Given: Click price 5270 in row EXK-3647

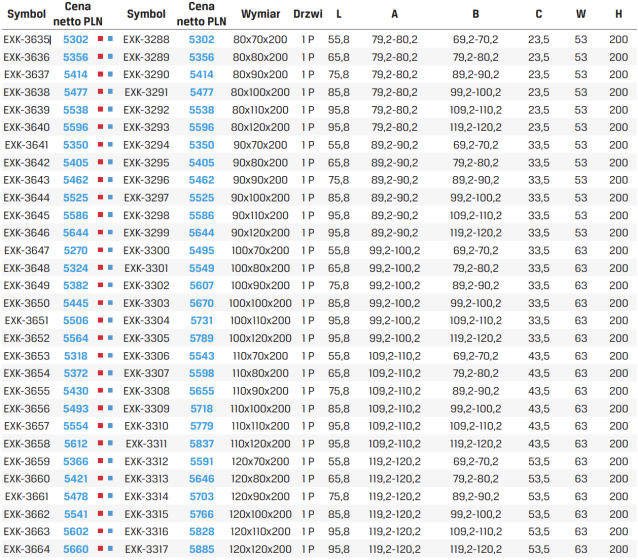Looking at the screenshot, I should (76, 250).
